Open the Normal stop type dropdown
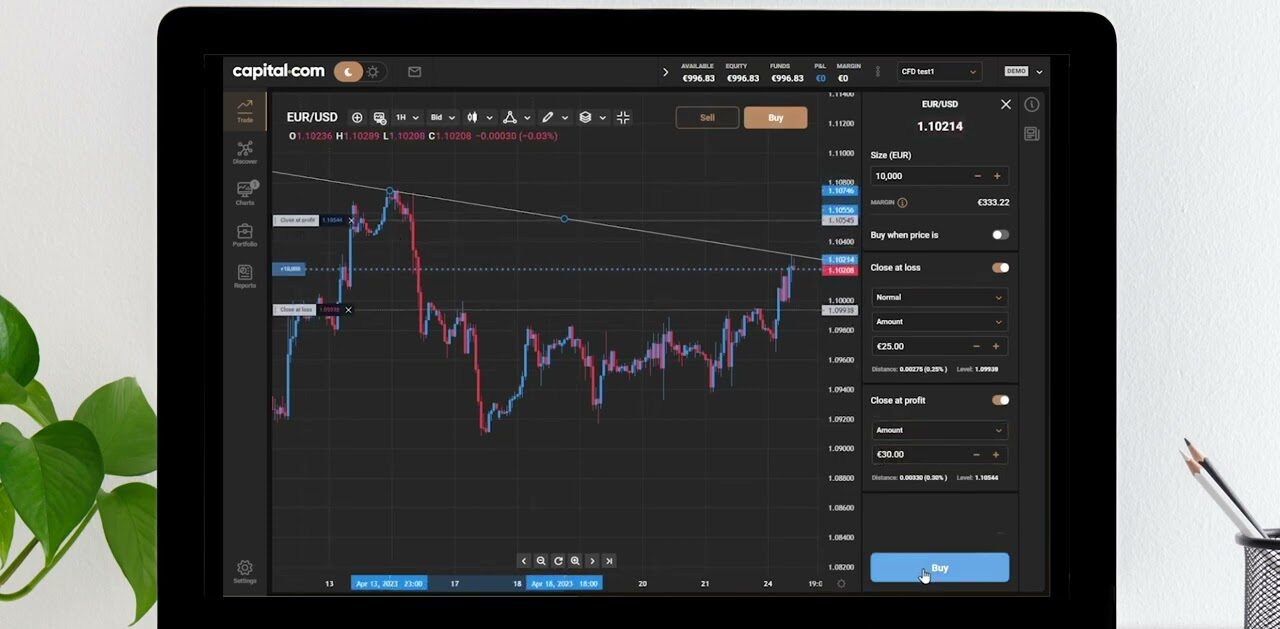This screenshot has width=1280, height=629. 939,297
